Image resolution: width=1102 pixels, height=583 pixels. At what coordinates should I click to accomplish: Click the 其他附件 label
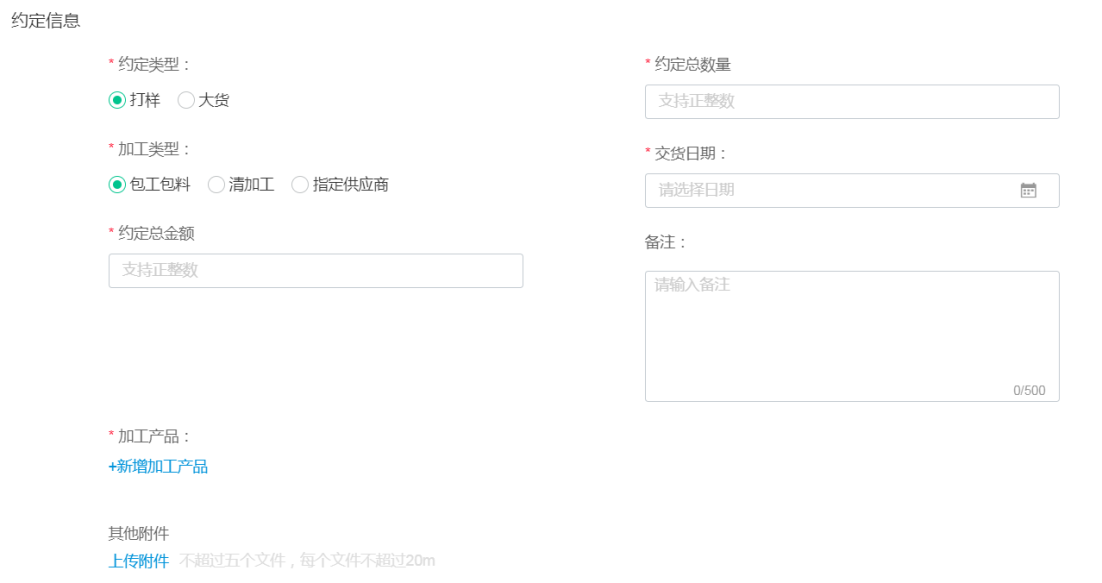click(138, 534)
